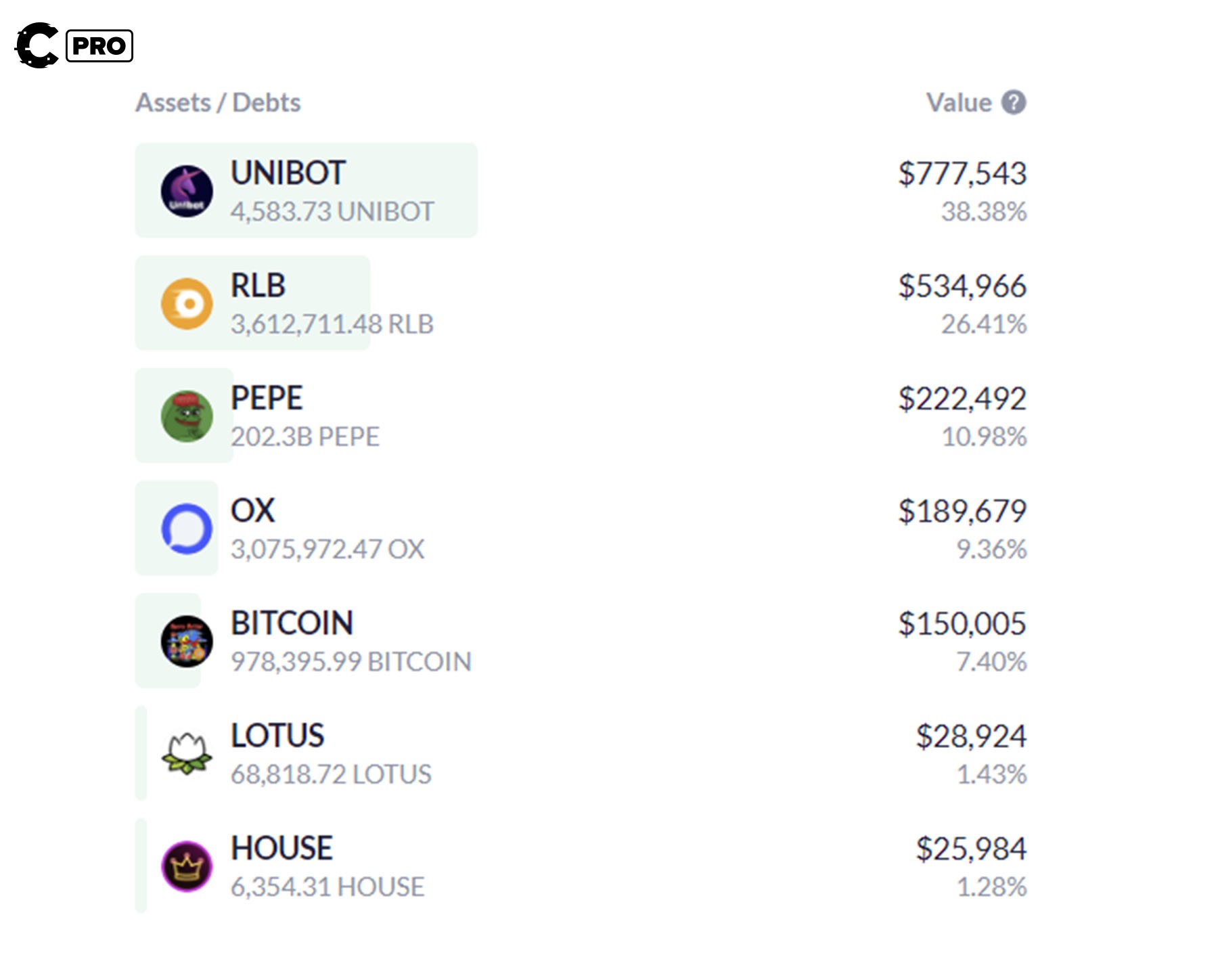This screenshot has height=980, width=1218.
Task: Click the PRO badge
Action: point(99,46)
